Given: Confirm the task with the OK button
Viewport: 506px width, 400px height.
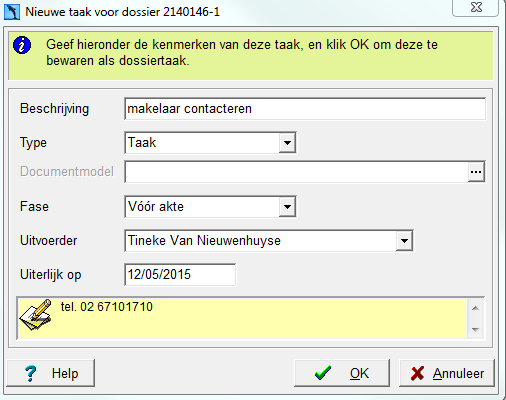Looking at the screenshot, I should tap(342, 373).
